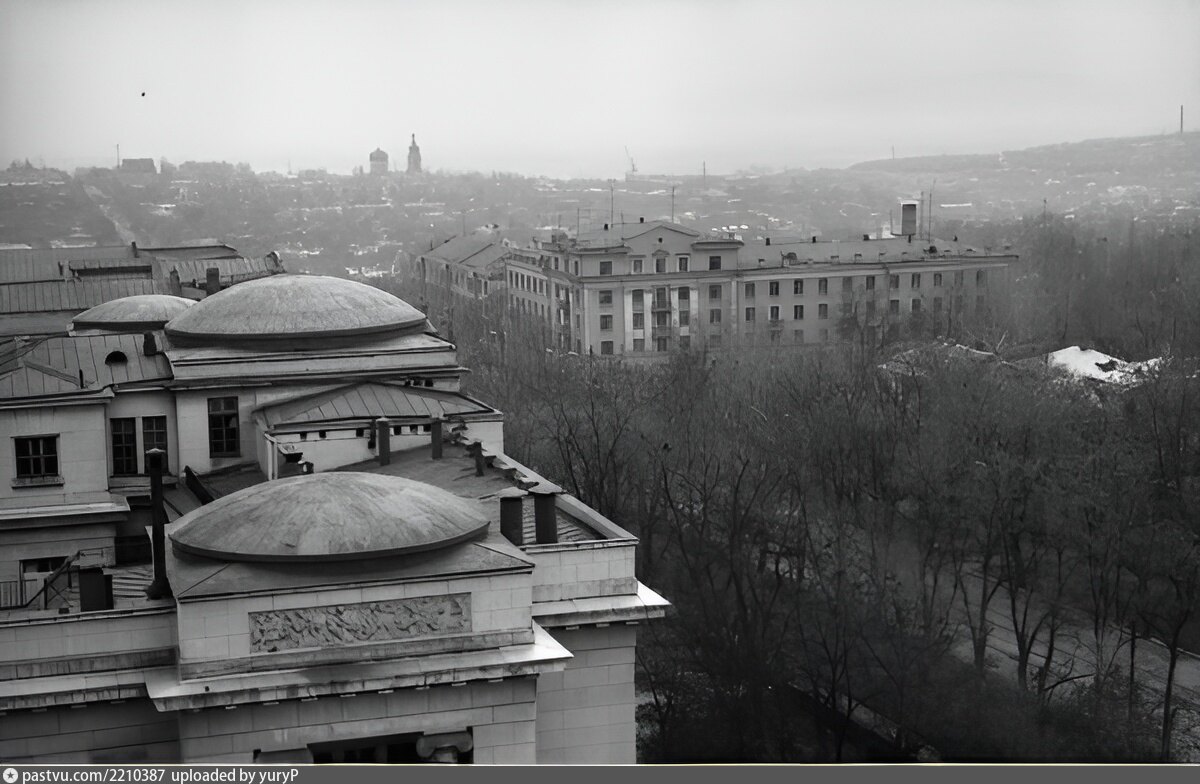Click the distant bell tower on the horizon
The width and height of the screenshot is (1200, 784).
pos(413,156)
